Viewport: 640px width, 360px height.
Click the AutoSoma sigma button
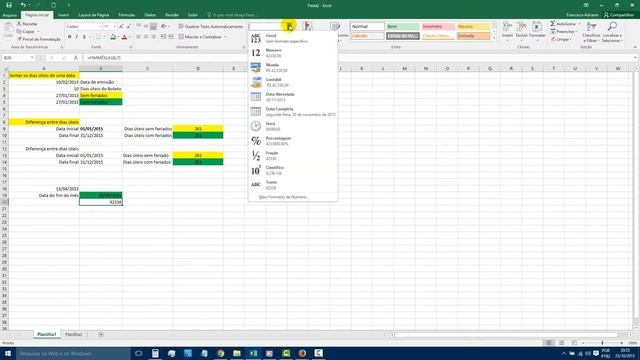click(563, 24)
